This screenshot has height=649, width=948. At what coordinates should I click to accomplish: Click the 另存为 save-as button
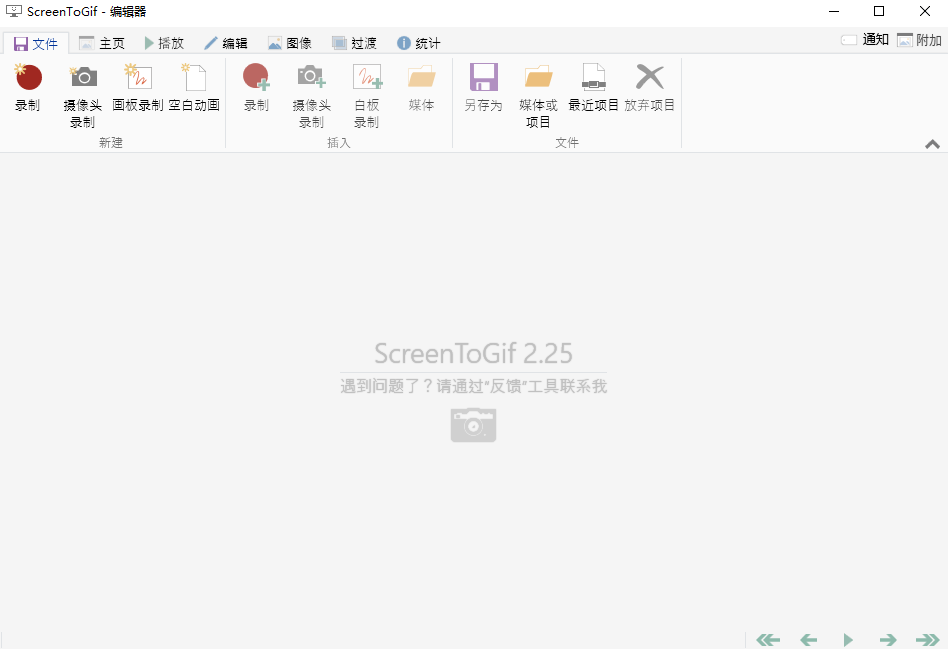pyautogui.click(x=483, y=88)
